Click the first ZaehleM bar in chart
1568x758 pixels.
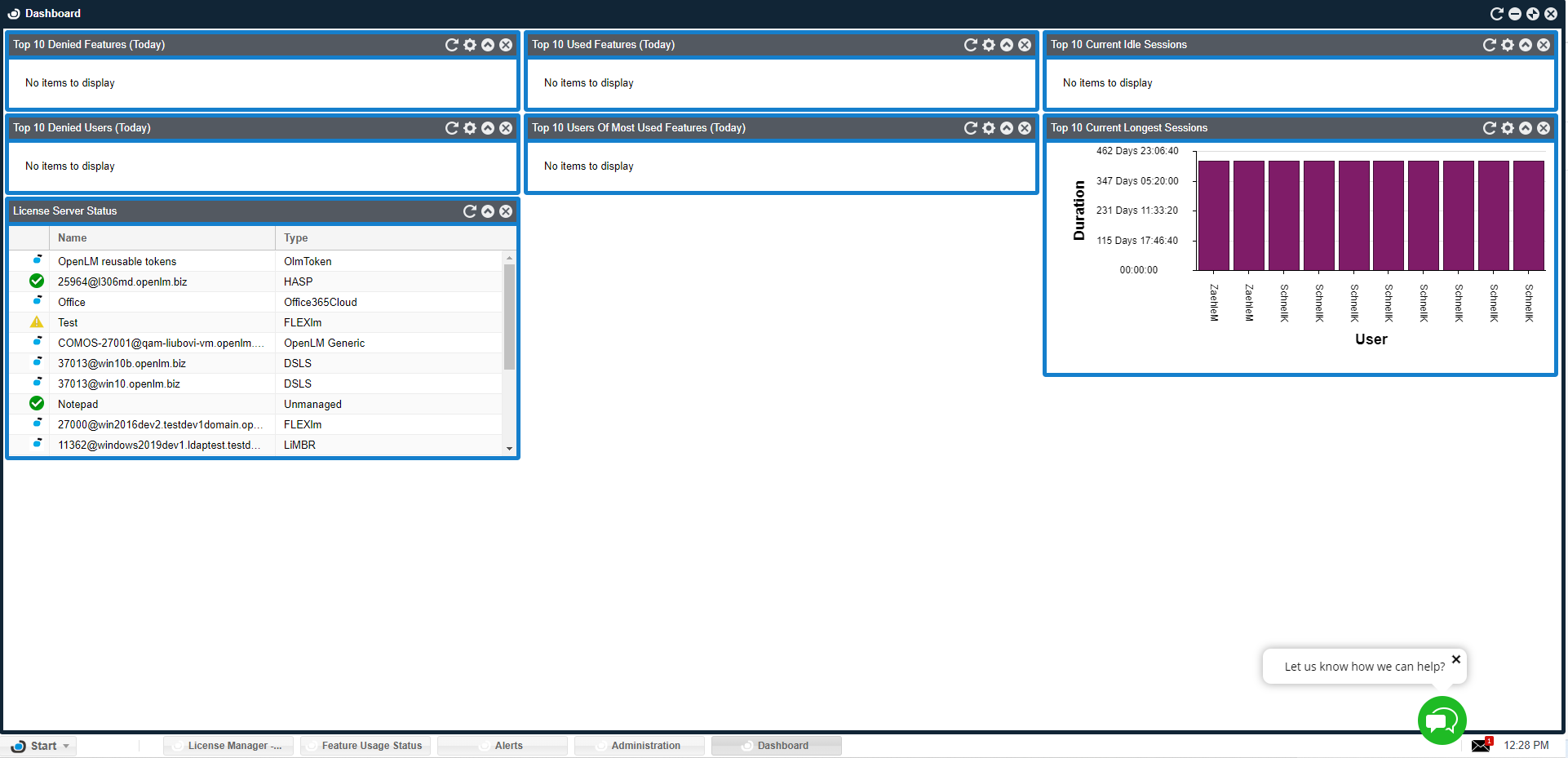(x=1213, y=215)
